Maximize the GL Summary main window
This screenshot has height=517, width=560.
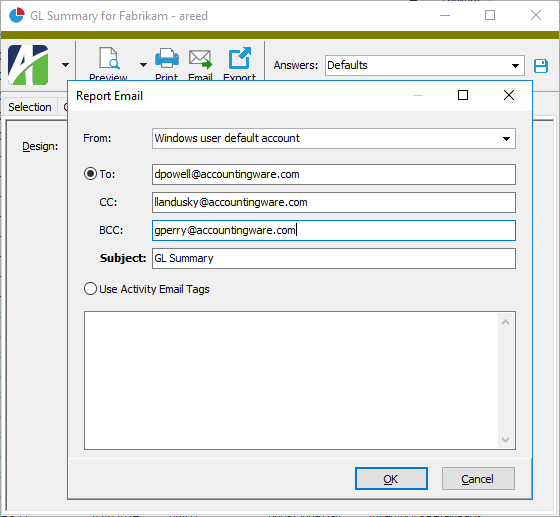click(x=490, y=15)
